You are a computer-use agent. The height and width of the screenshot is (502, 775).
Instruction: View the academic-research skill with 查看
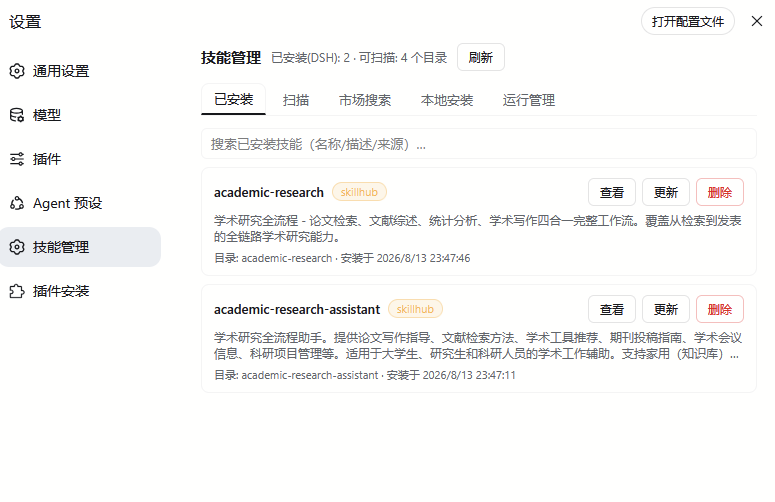611,192
